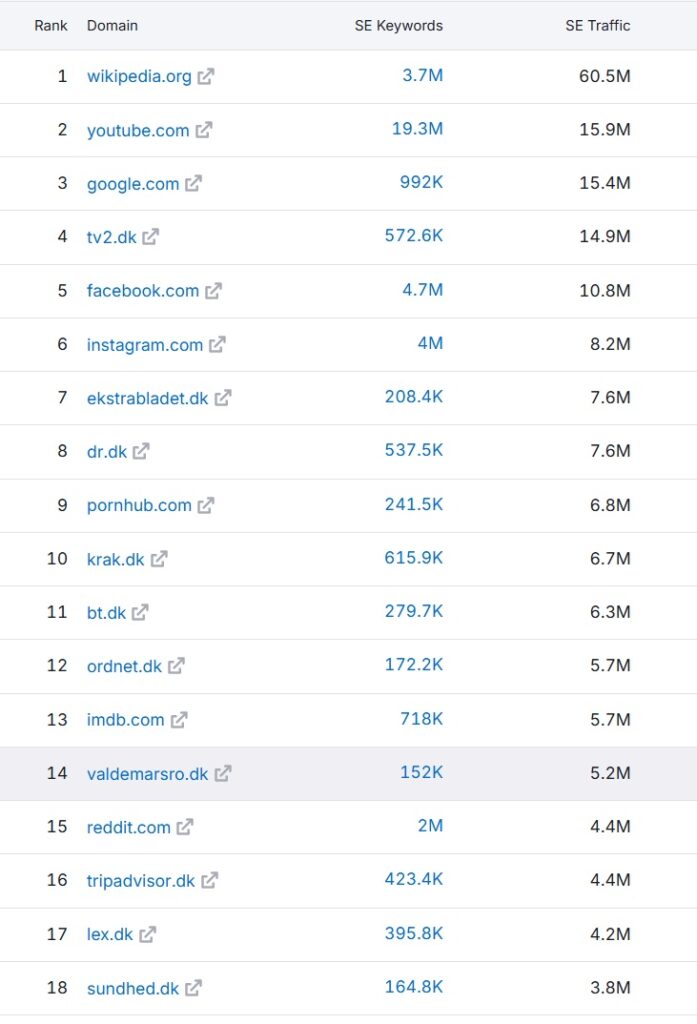697x1024 pixels.
Task: Click 172.2K keywords value for ordnet.dk
Action: pos(413,665)
